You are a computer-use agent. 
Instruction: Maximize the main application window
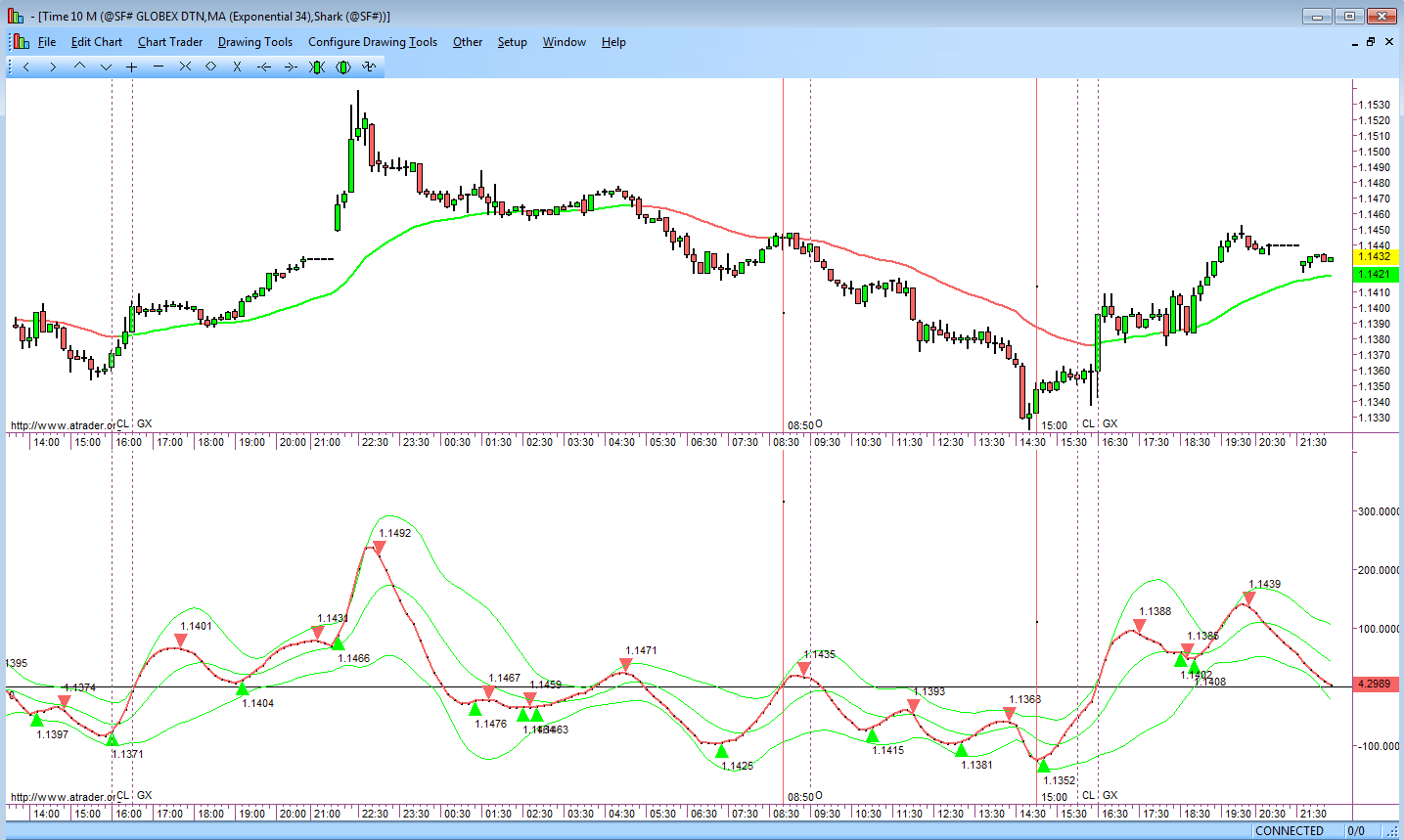coord(1350,16)
